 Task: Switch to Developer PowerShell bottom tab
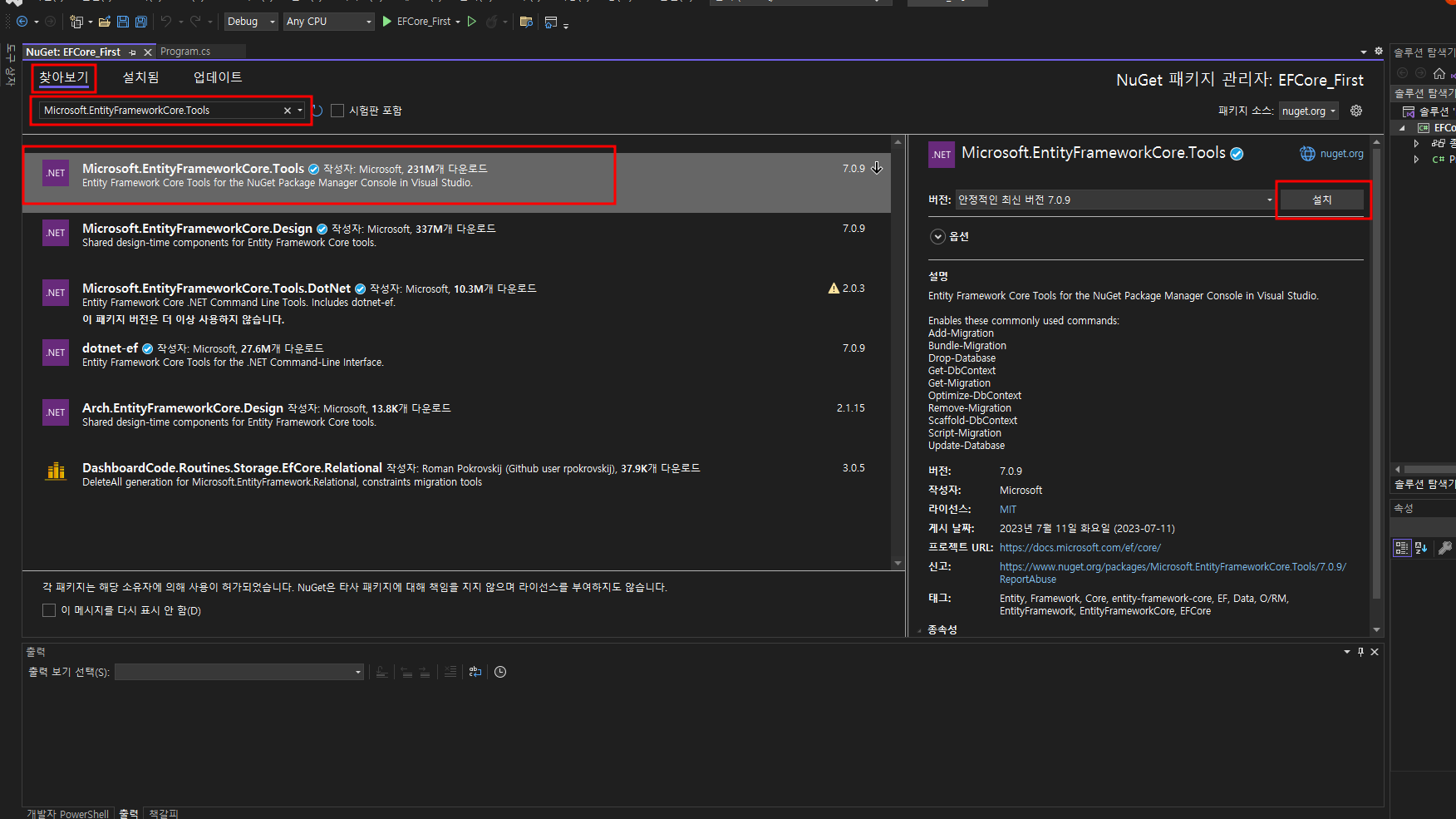tap(68, 814)
